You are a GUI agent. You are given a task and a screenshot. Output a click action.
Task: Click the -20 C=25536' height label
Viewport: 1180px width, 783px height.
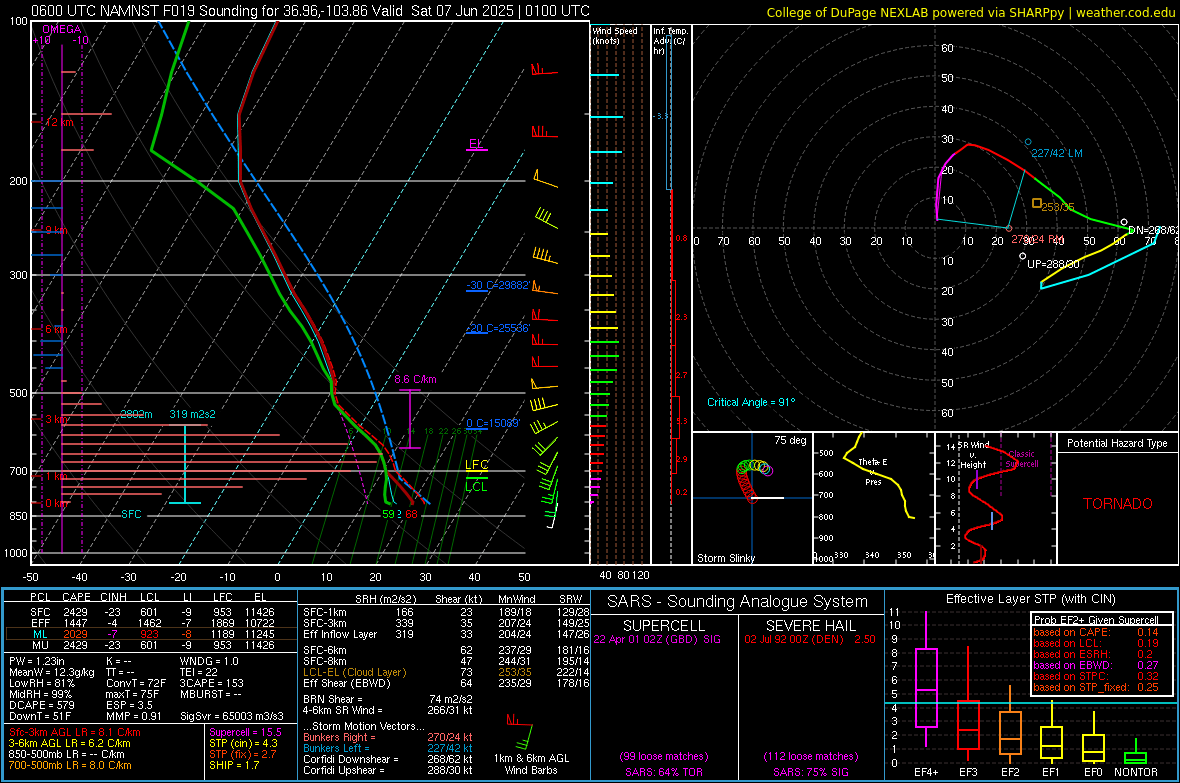(x=498, y=328)
